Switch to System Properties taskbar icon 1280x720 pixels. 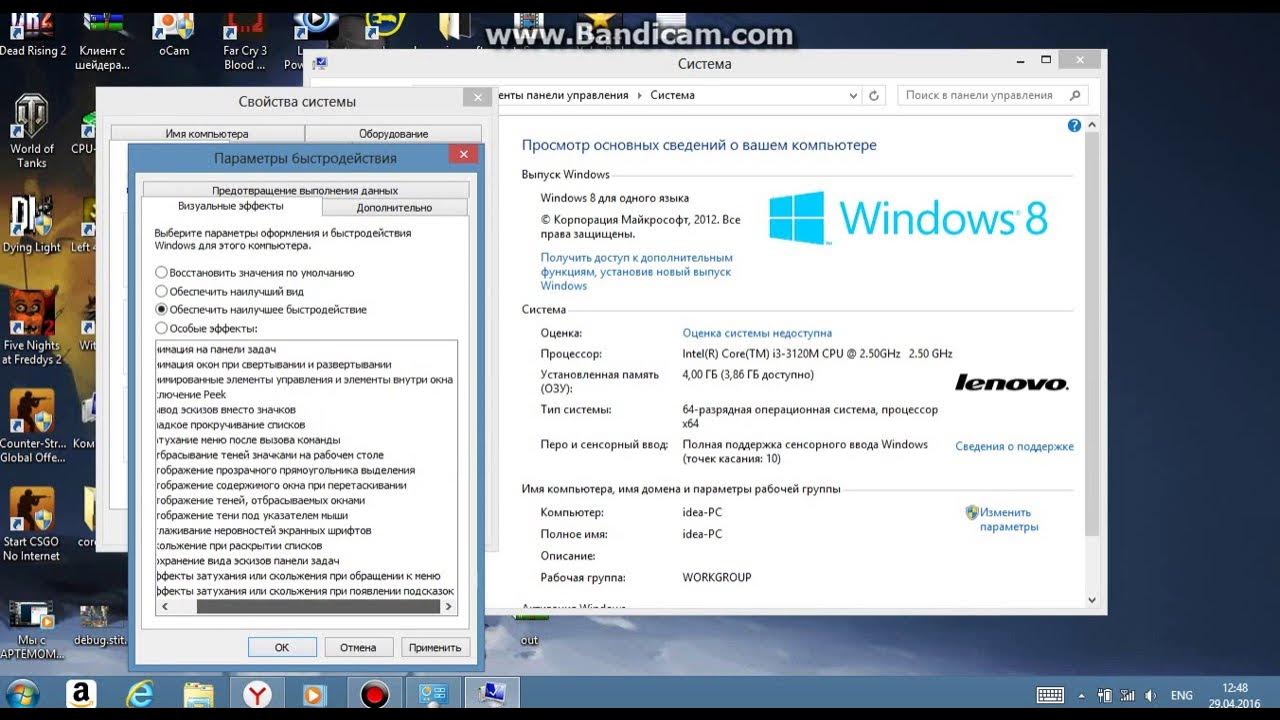coord(493,695)
